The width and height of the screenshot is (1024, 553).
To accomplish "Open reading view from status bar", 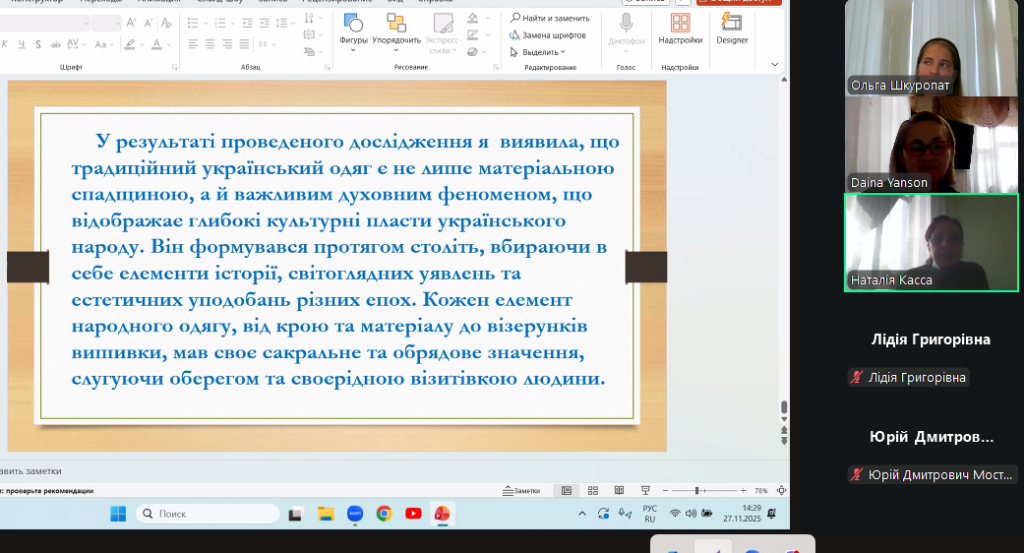I will [619, 491].
